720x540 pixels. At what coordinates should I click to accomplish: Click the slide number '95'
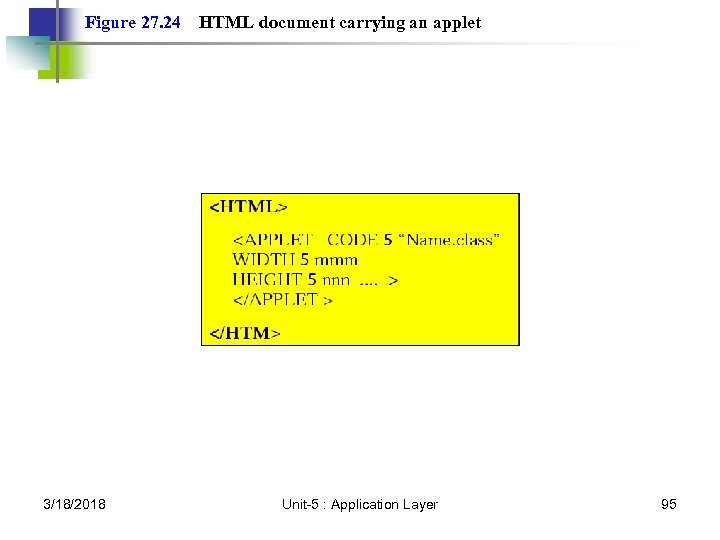pyautogui.click(x=669, y=504)
